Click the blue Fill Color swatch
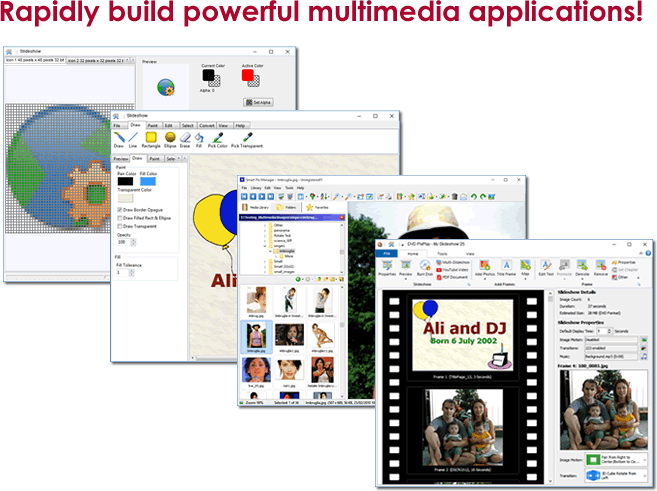Screen dimensions: 657x491 [x=148, y=181]
